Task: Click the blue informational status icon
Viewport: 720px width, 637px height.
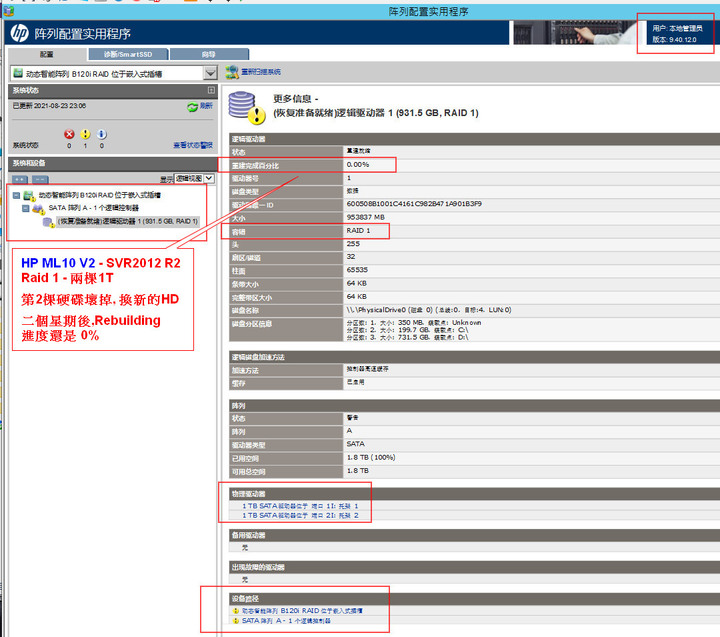Action: click(x=101, y=134)
